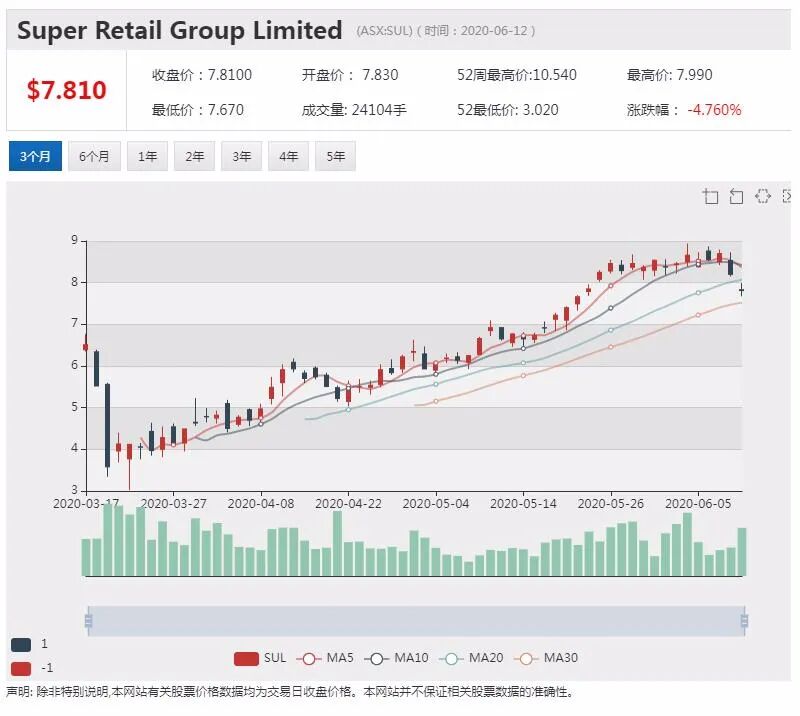Click the 收盘价：7.8100 value

(202, 75)
